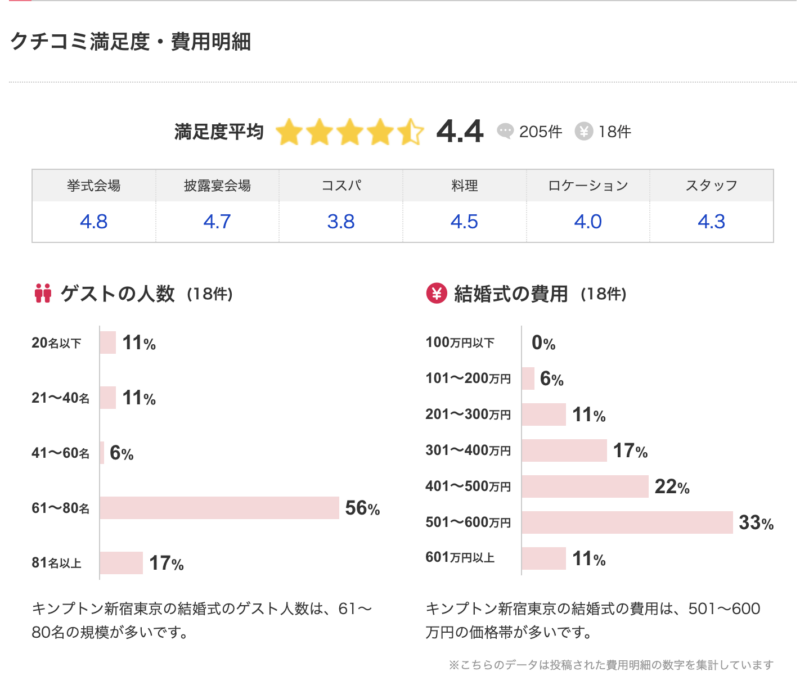The image size is (800, 685).
Task: Click the red guest people icon
Action: coord(43,294)
